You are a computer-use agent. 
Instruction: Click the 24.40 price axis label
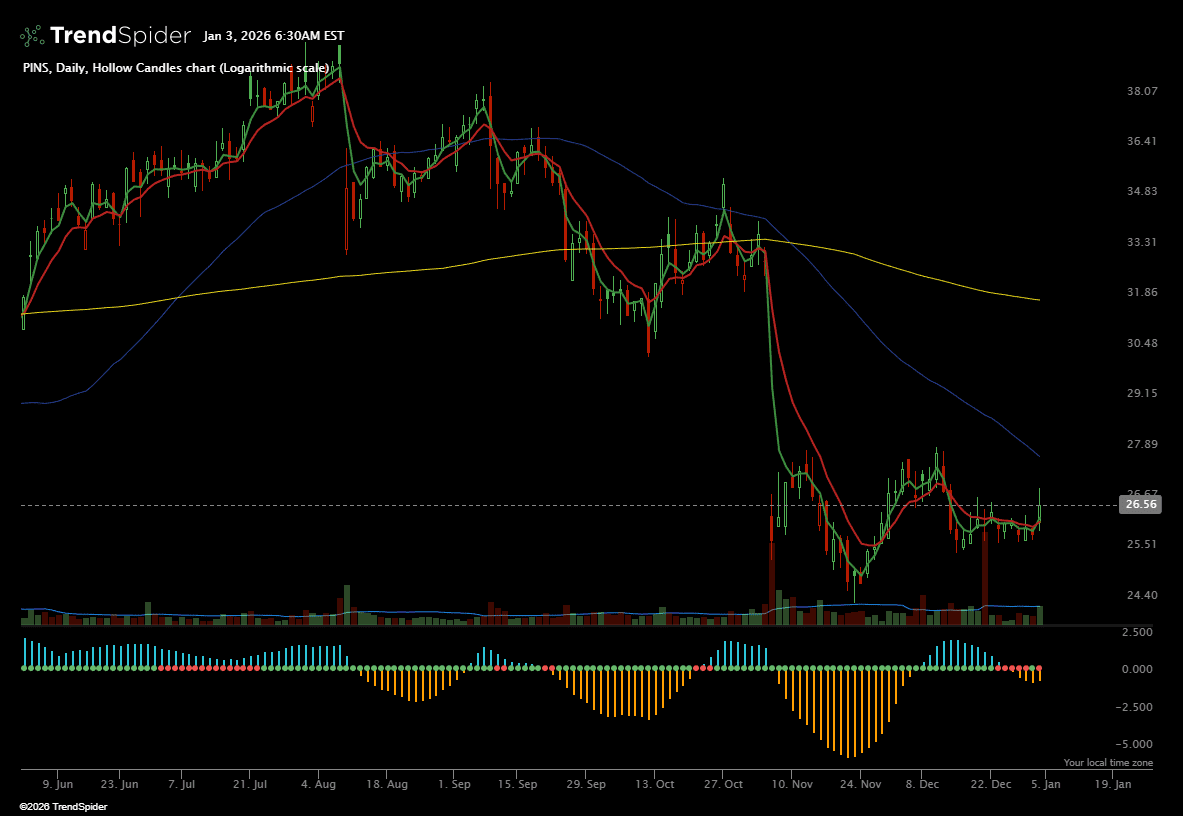[x=1141, y=596]
